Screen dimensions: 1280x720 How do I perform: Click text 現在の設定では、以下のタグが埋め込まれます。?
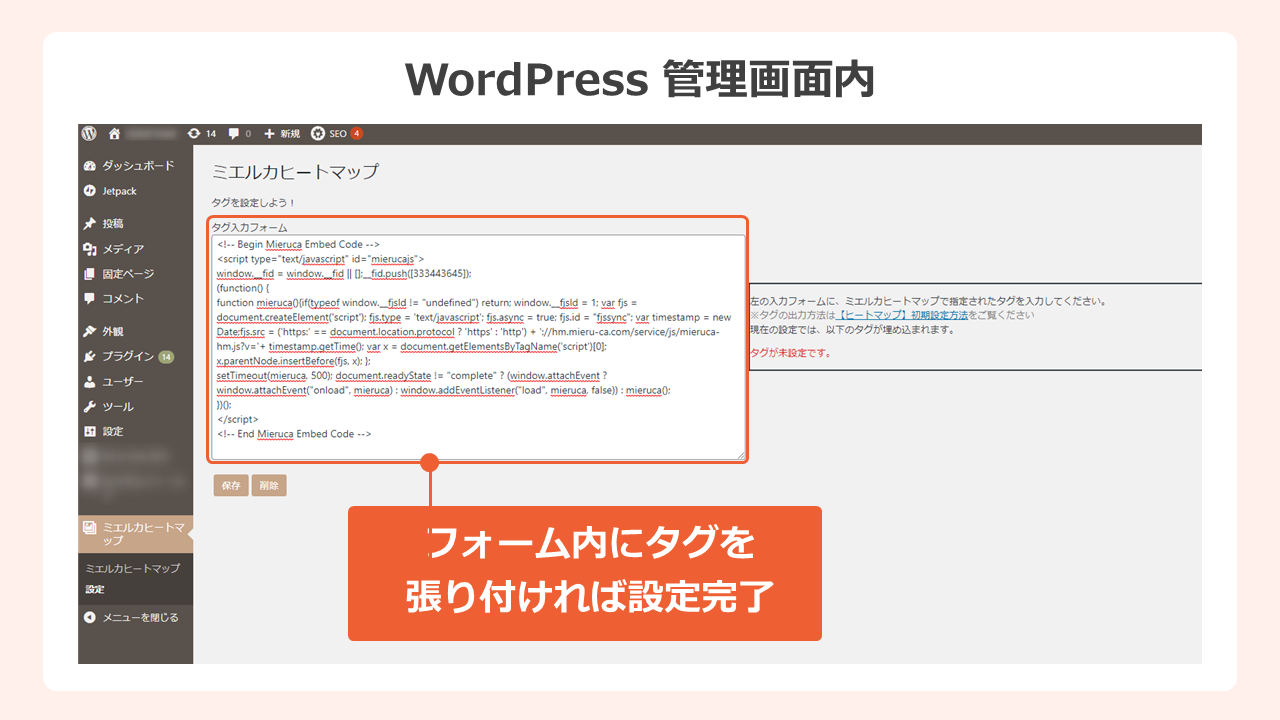click(x=852, y=329)
